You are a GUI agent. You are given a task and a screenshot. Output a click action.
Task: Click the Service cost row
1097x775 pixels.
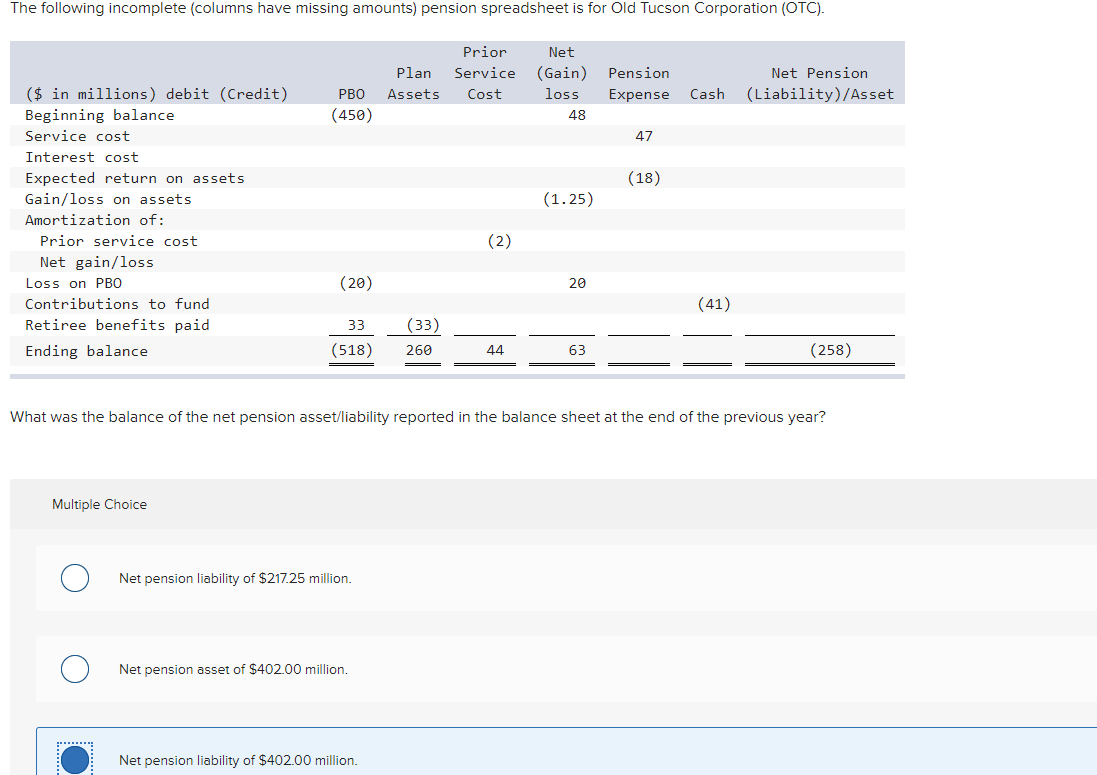(77, 135)
